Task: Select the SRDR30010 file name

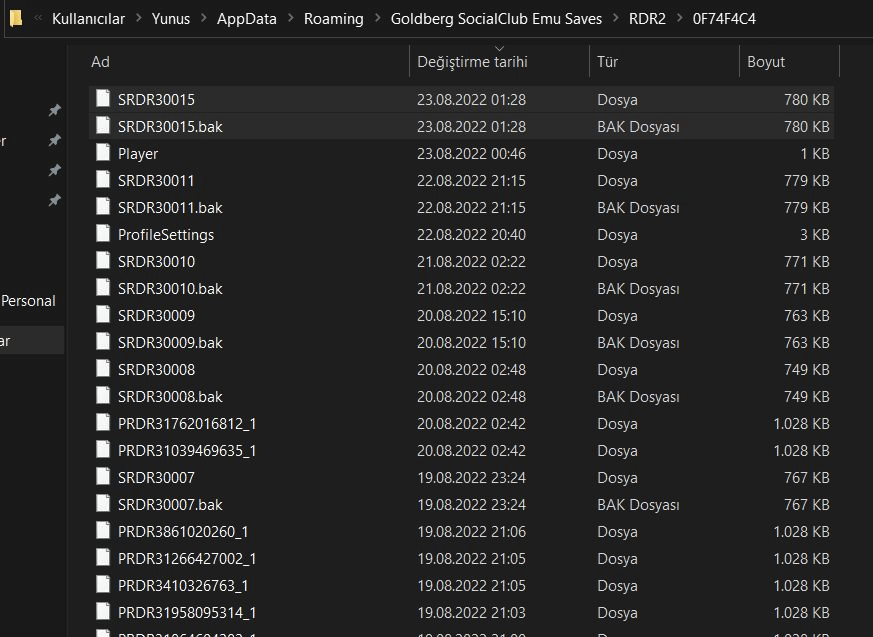Action: (x=156, y=262)
